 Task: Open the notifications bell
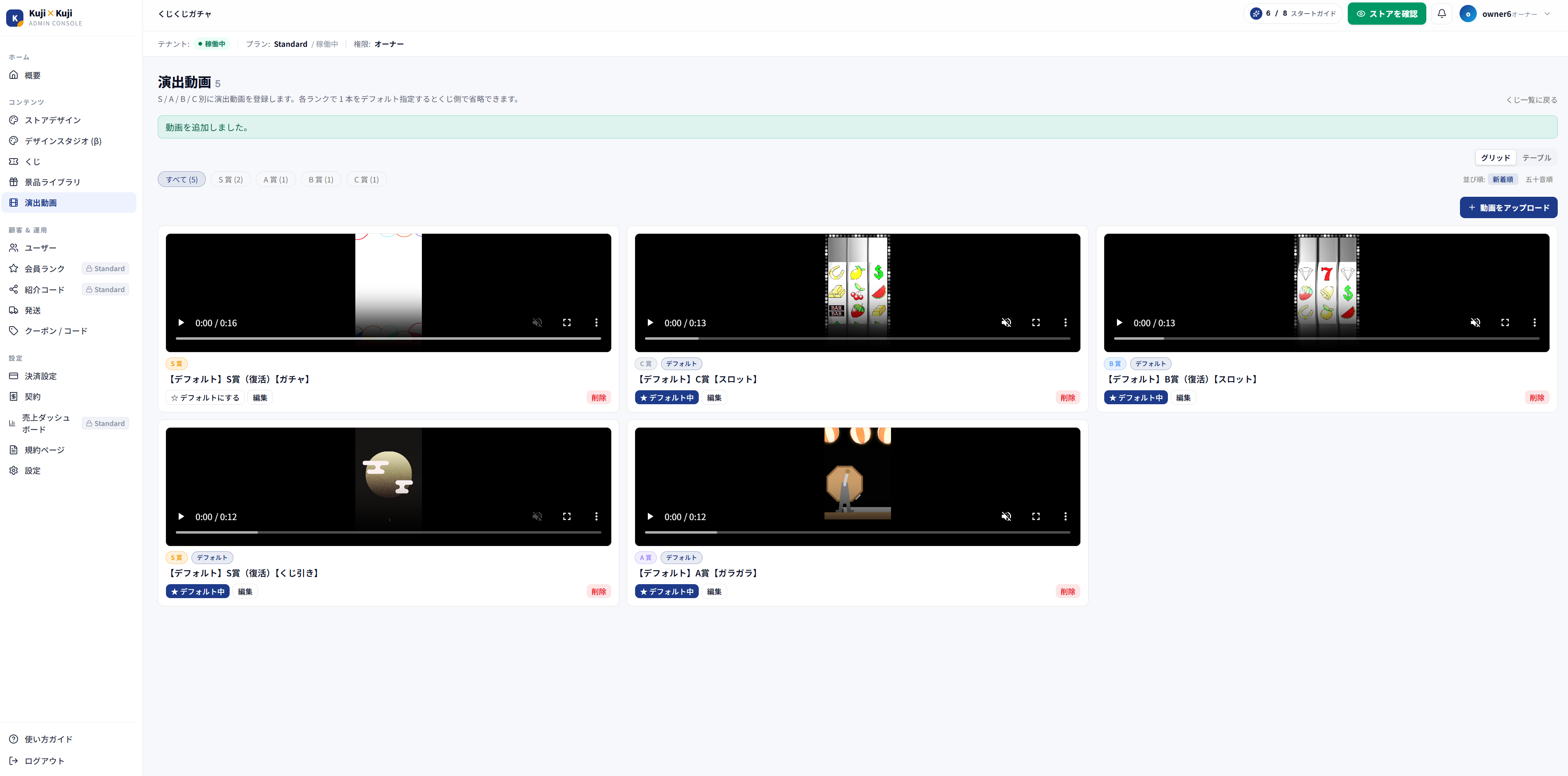1442,14
